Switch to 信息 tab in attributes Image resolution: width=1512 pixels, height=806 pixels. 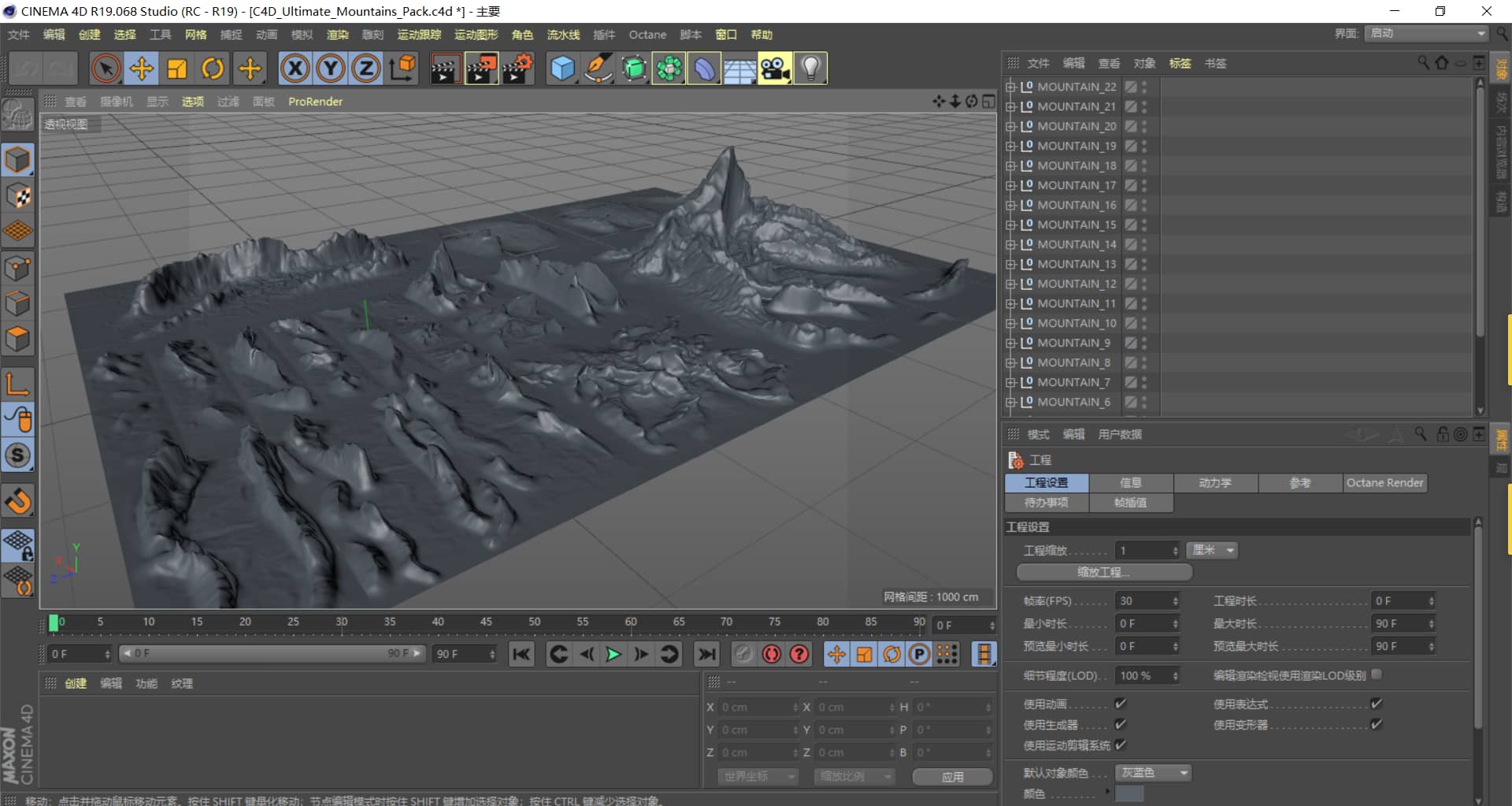point(1131,483)
